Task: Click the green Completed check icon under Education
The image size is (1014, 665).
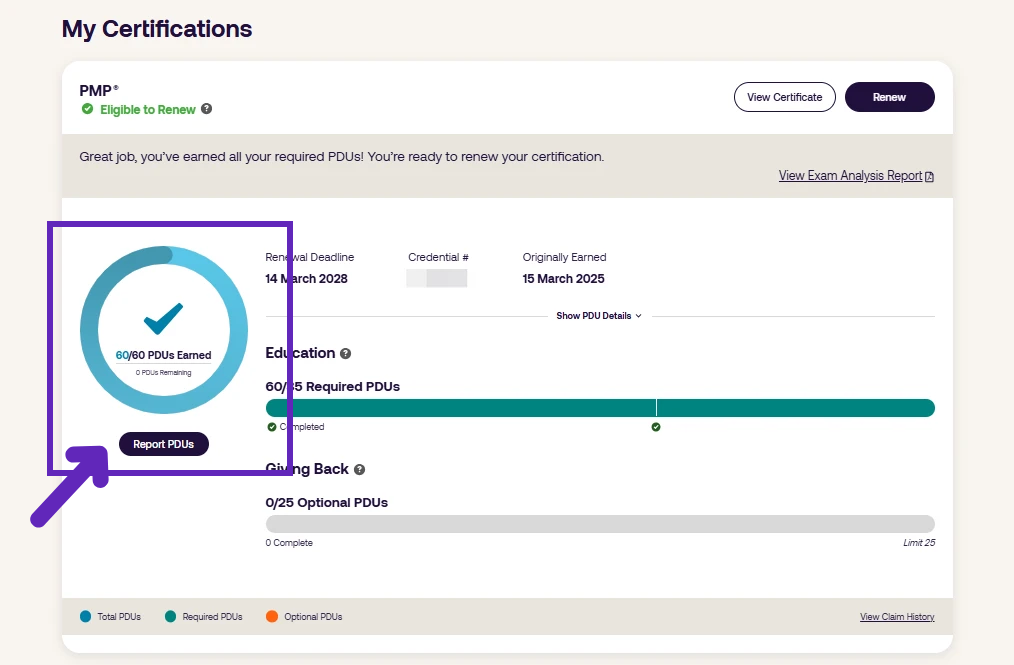Action: tap(271, 427)
